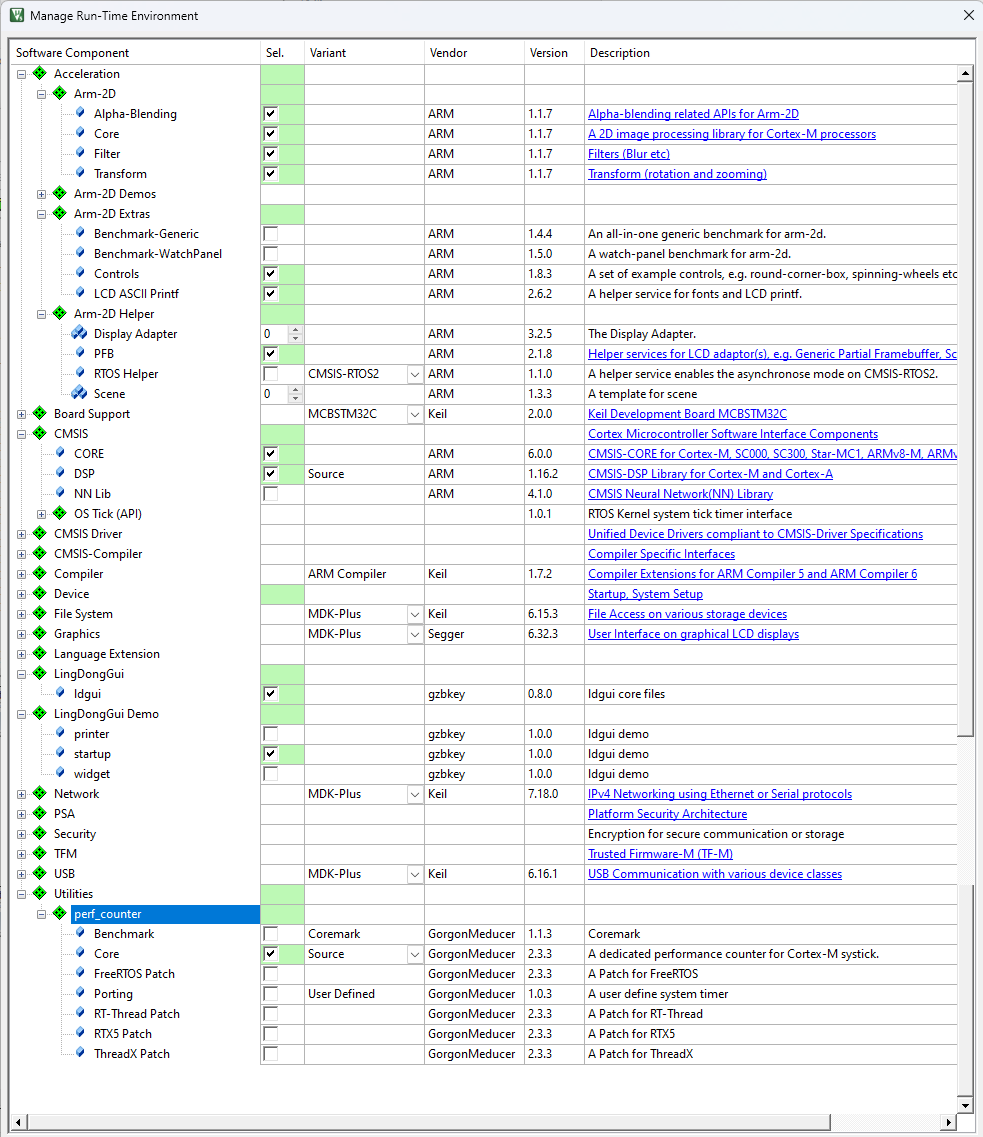Click the vertical scrollbar thumb
Viewport: 983px width, 1137px height.
tap(965, 409)
